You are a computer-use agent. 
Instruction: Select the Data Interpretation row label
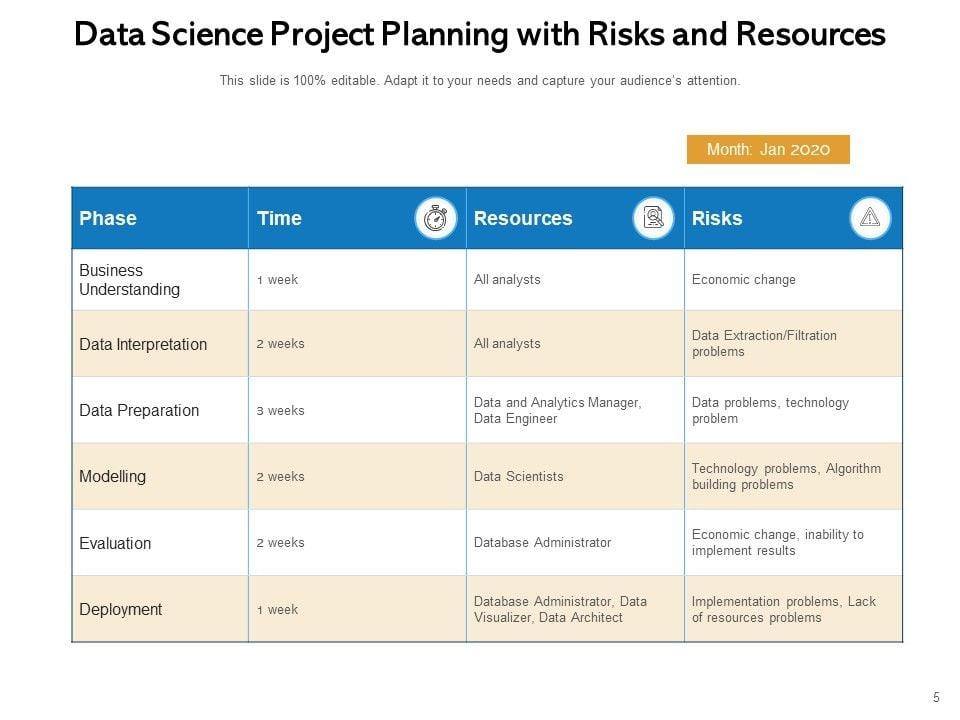(x=143, y=344)
